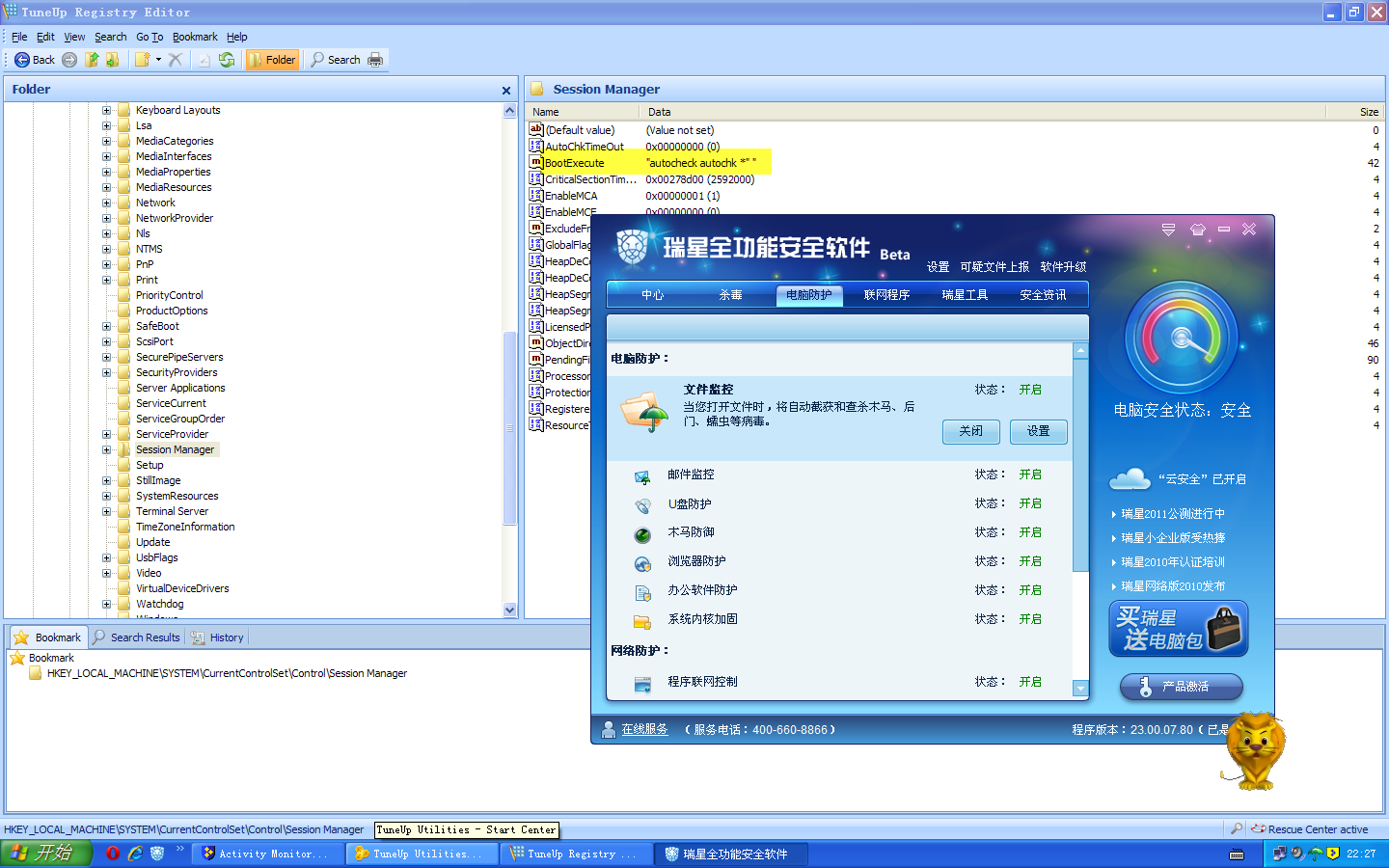Expand the Network tree node
This screenshot has height=868, width=1389.
[x=106, y=203]
